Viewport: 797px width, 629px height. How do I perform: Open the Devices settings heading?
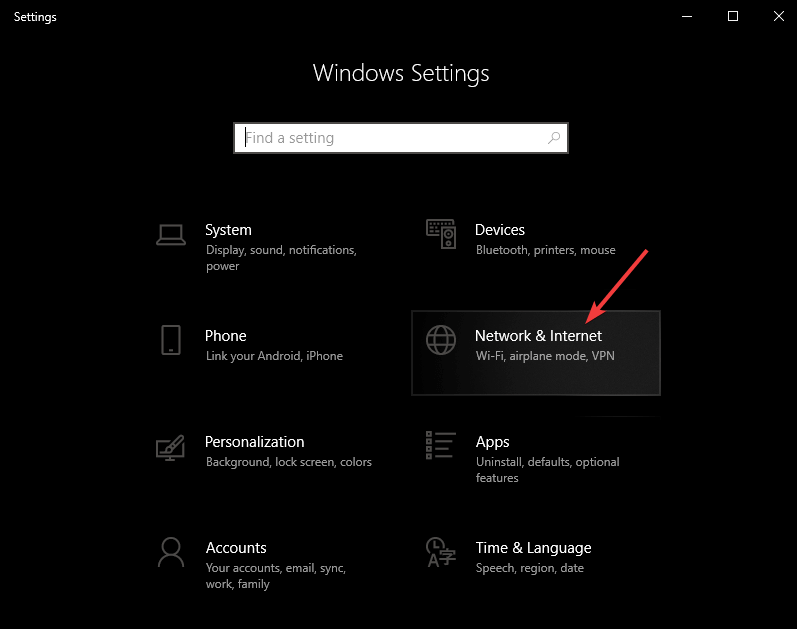click(x=500, y=230)
